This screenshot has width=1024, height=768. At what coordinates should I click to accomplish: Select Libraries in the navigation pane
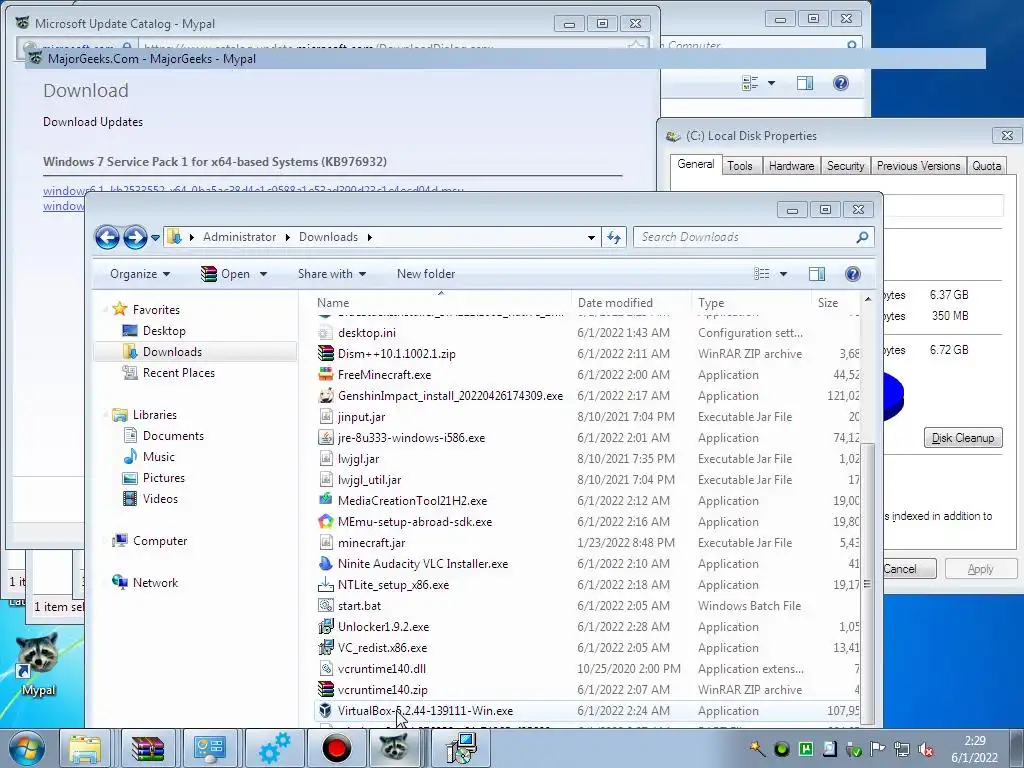(x=154, y=415)
